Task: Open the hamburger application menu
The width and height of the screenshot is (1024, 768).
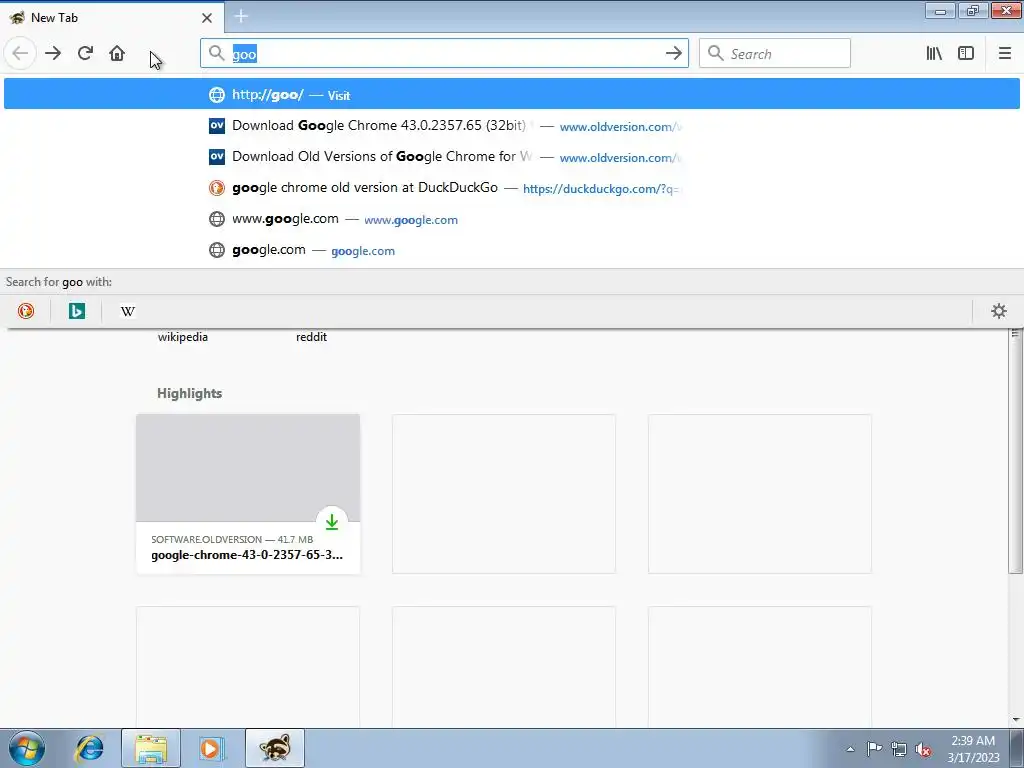Action: pyautogui.click(x=1005, y=54)
